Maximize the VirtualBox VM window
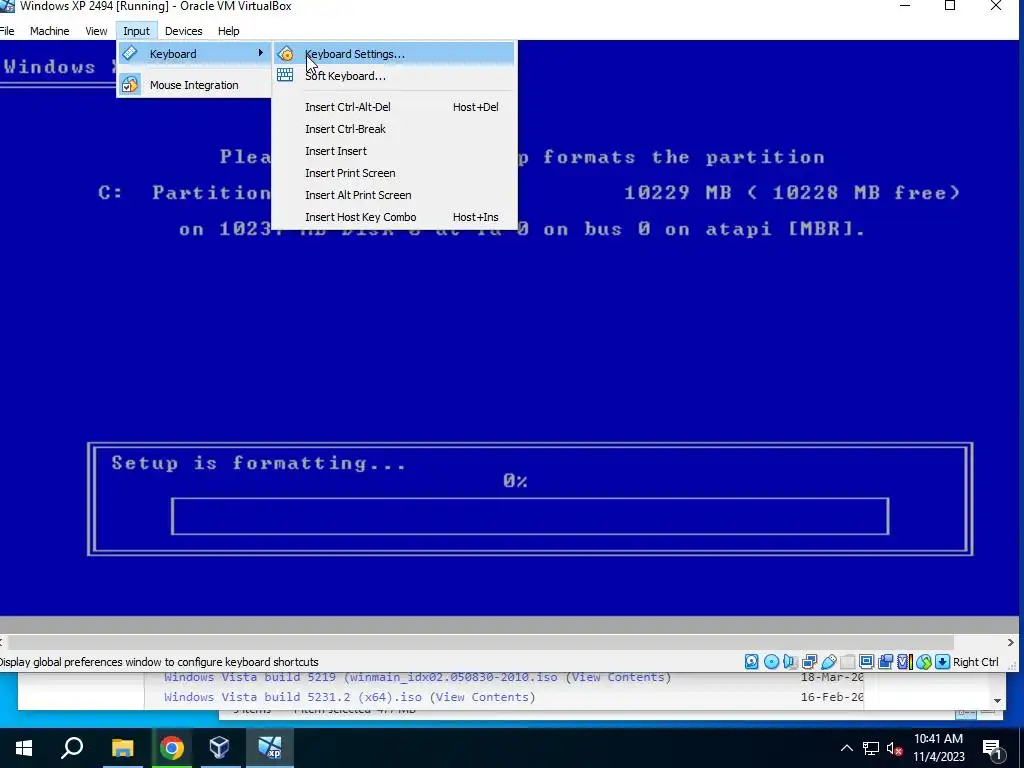 pyautogui.click(x=950, y=6)
